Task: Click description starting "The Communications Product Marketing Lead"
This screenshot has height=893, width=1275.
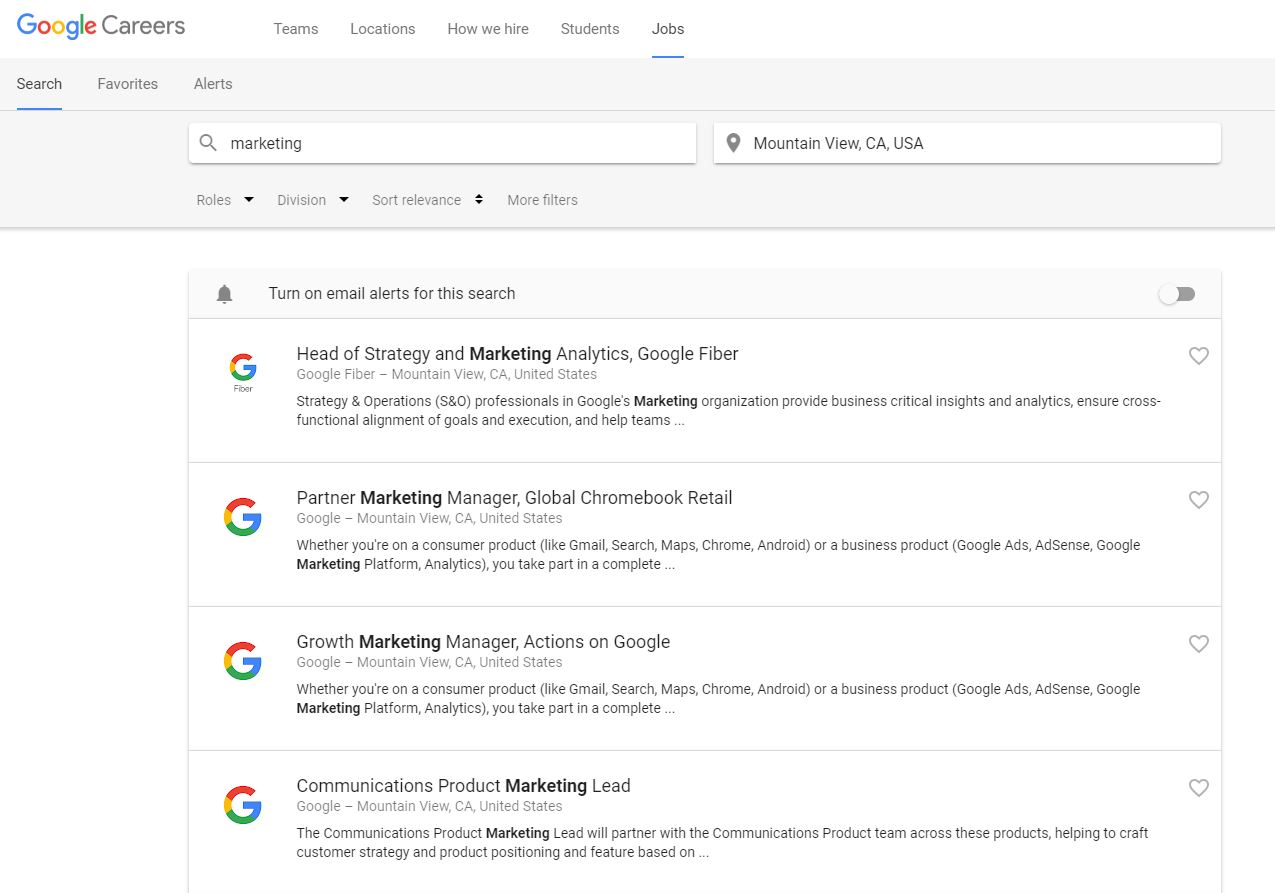Action: click(722, 843)
